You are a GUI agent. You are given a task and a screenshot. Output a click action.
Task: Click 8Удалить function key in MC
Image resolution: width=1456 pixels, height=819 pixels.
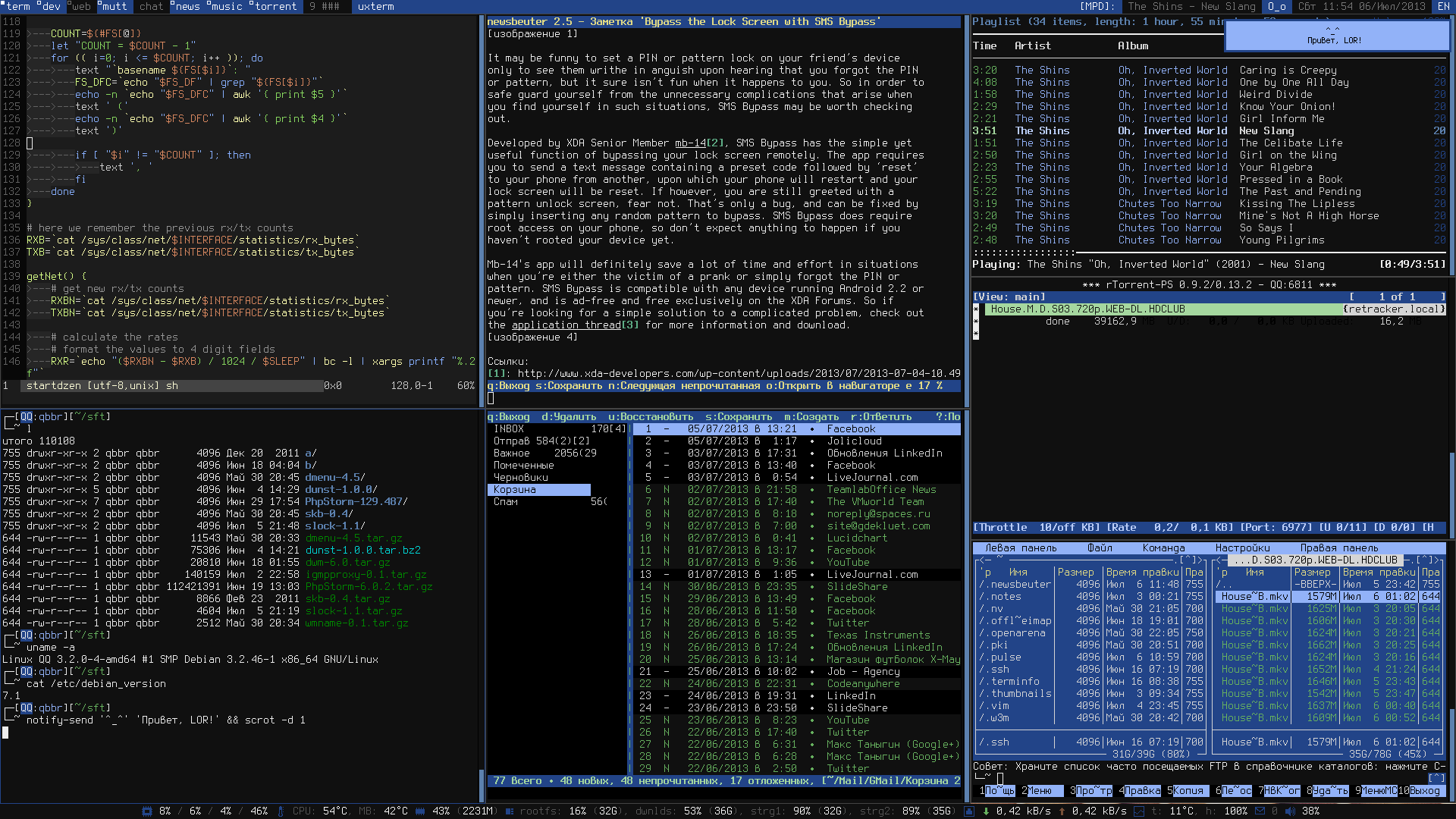point(1328,790)
